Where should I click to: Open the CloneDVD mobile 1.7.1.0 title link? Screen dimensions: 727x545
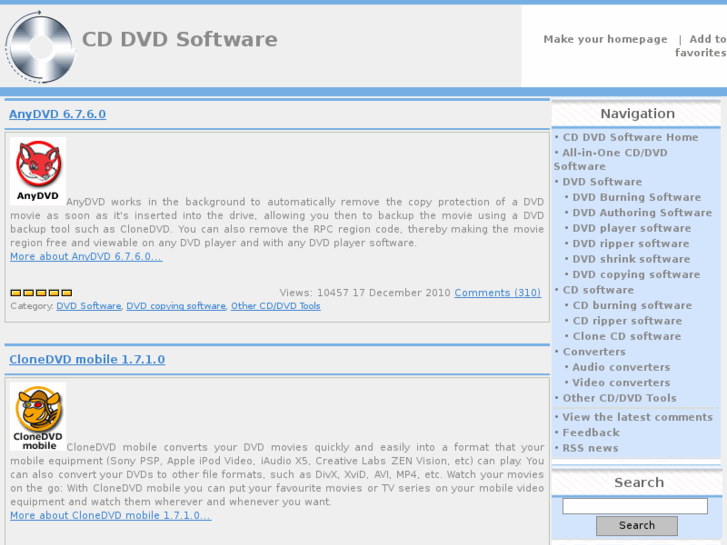(87, 359)
